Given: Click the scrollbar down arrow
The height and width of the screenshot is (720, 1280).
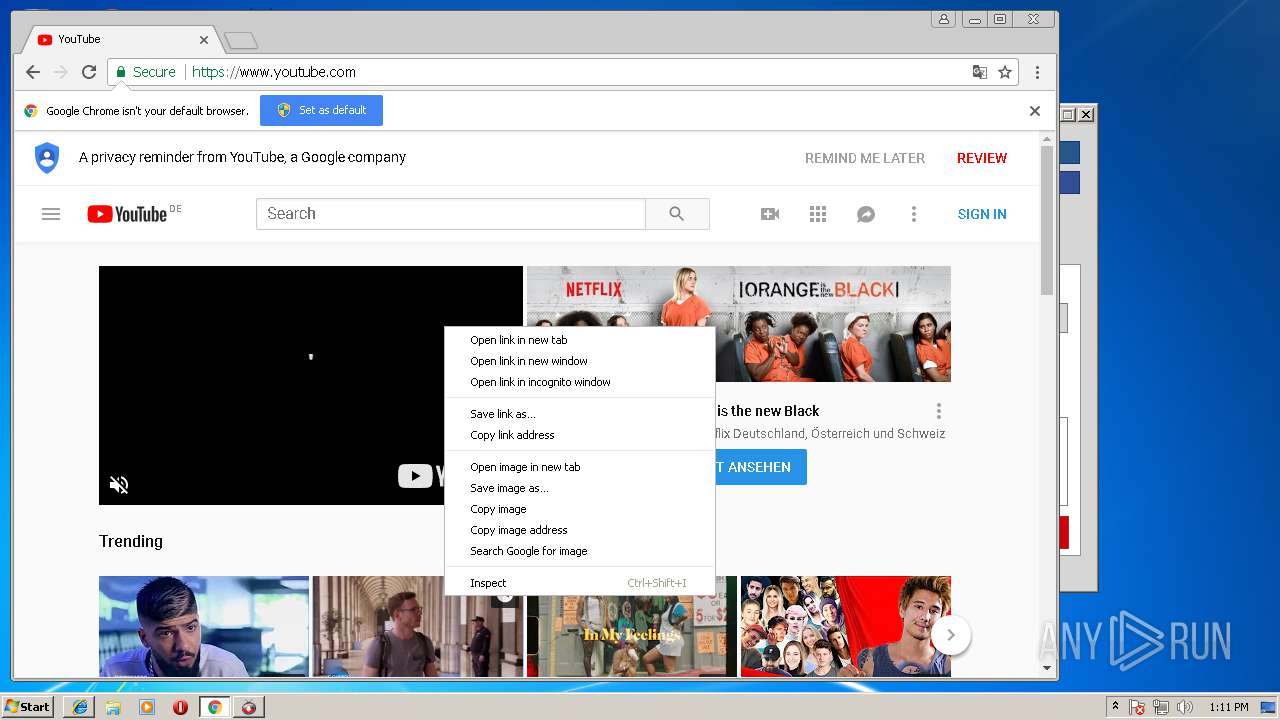Looking at the screenshot, I should pos(1047,668).
